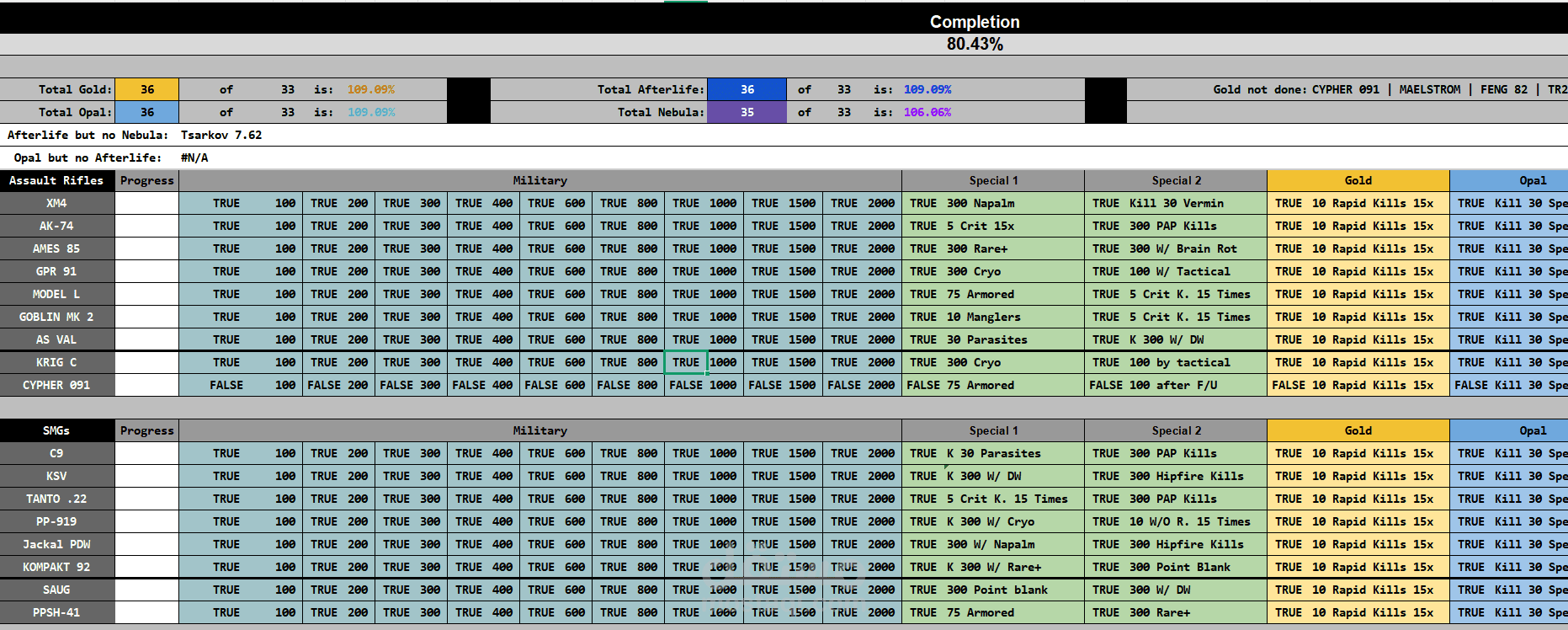This screenshot has width=1568, height=630.
Task: Click the 80.43% completion value
Action: pyautogui.click(x=974, y=44)
